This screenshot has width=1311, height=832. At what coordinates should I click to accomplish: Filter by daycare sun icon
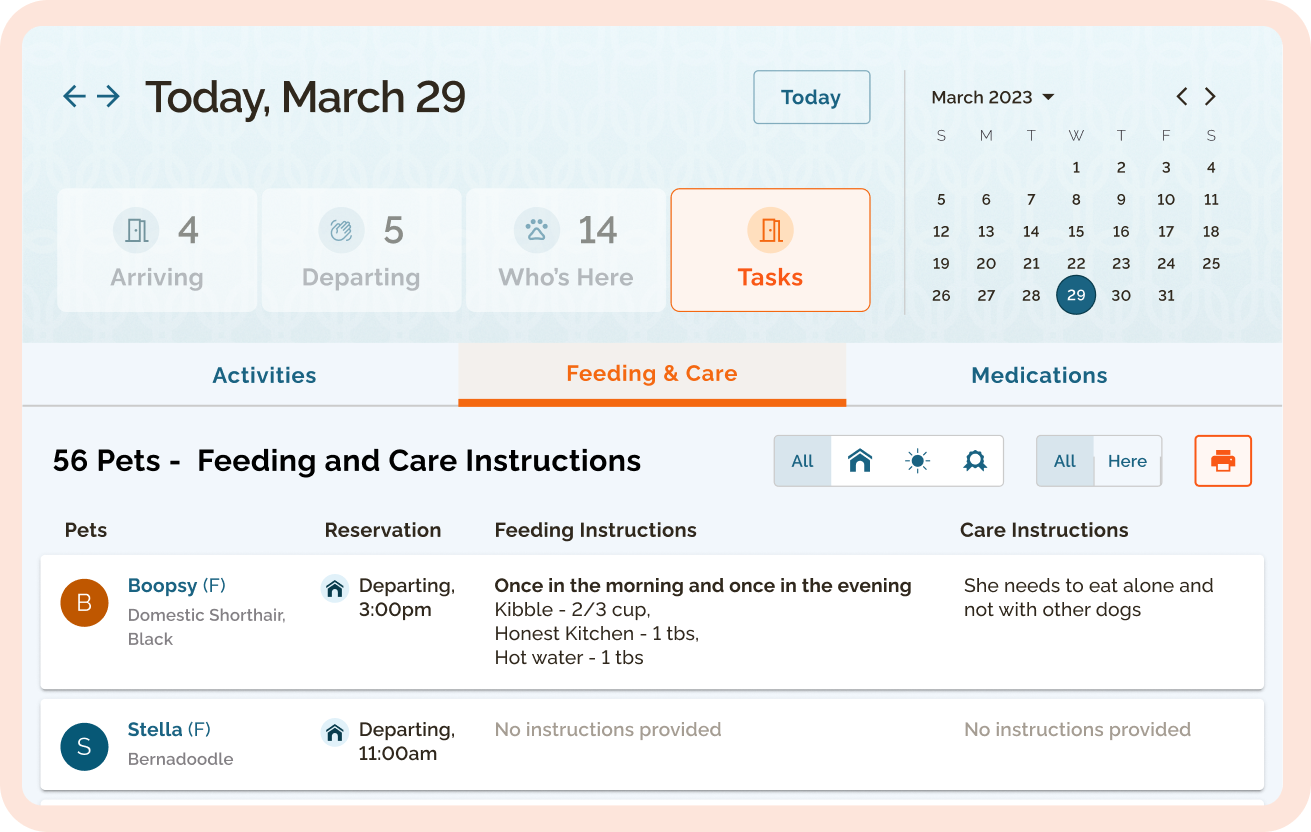click(917, 461)
